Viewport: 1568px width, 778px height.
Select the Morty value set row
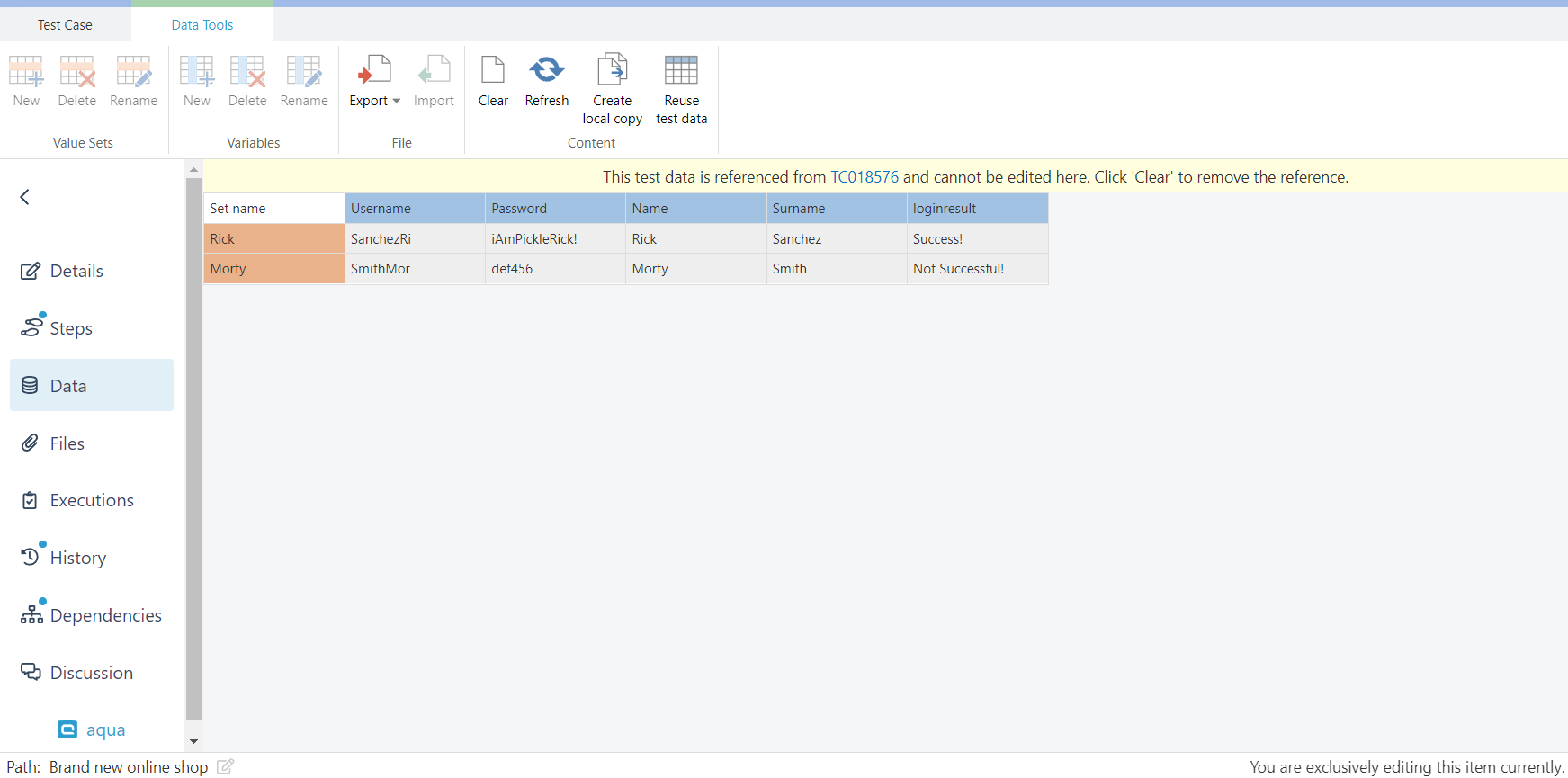pyautogui.click(x=273, y=269)
